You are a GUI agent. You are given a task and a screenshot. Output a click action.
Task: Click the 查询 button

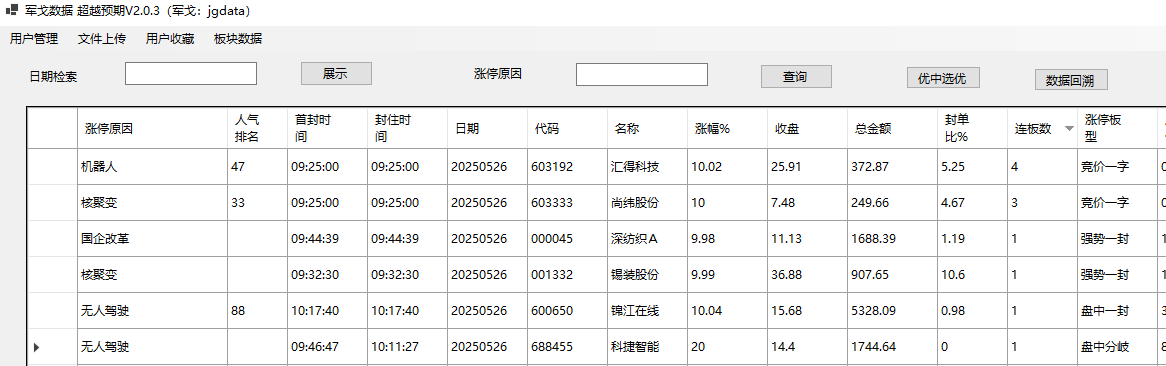[x=796, y=77]
